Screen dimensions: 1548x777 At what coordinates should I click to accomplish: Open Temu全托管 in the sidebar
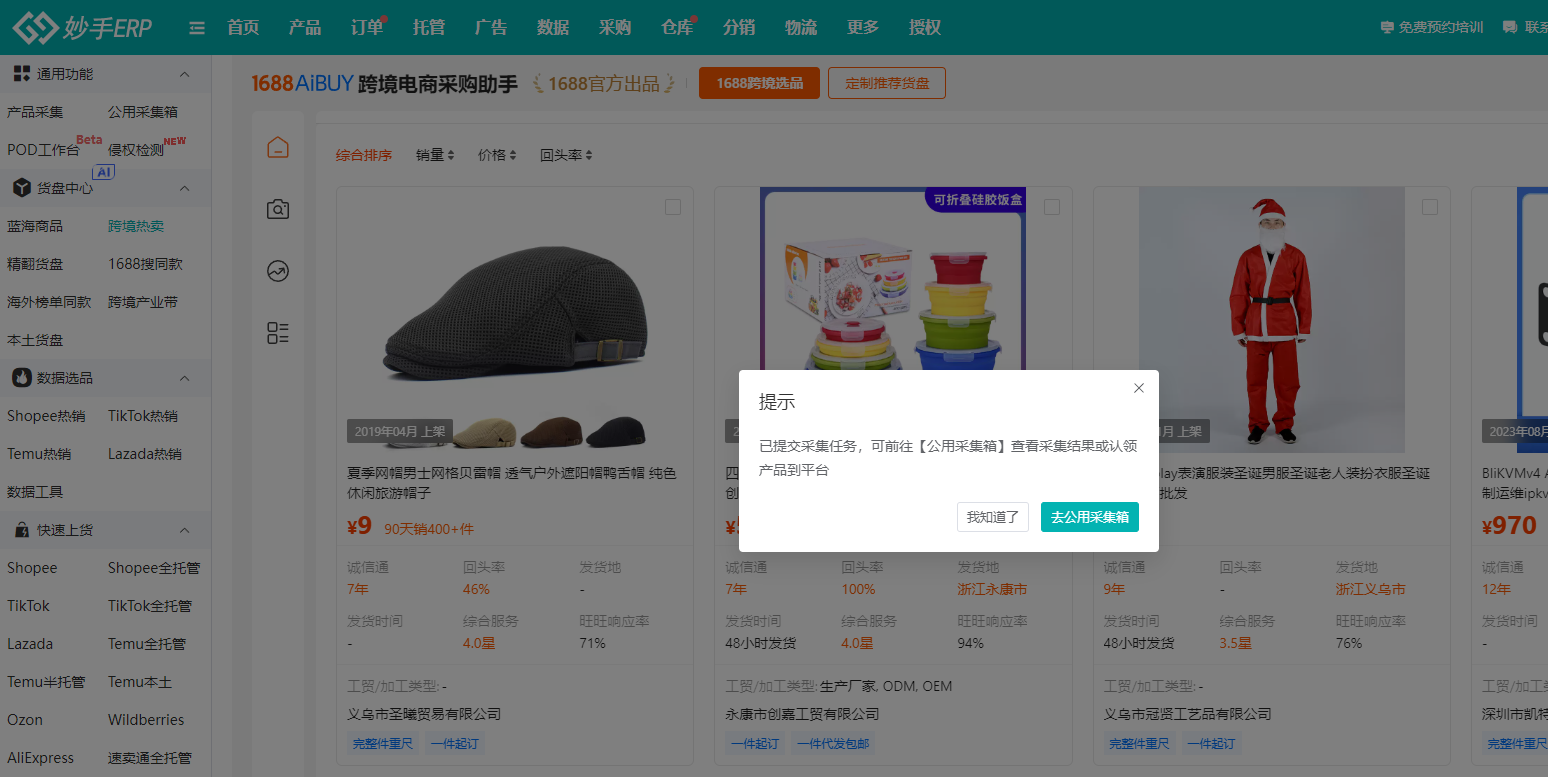tap(147, 644)
